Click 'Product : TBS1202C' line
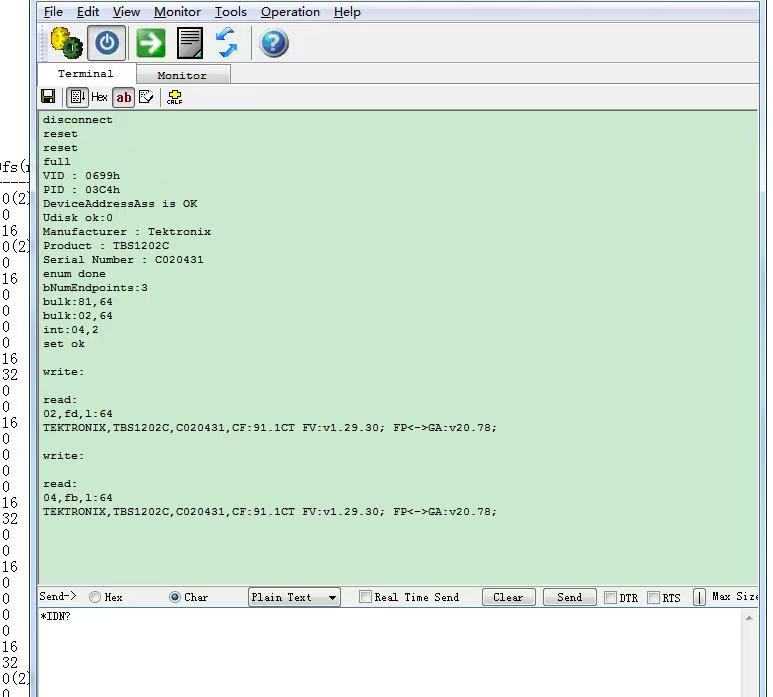773x697 pixels. (x=106, y=245)
